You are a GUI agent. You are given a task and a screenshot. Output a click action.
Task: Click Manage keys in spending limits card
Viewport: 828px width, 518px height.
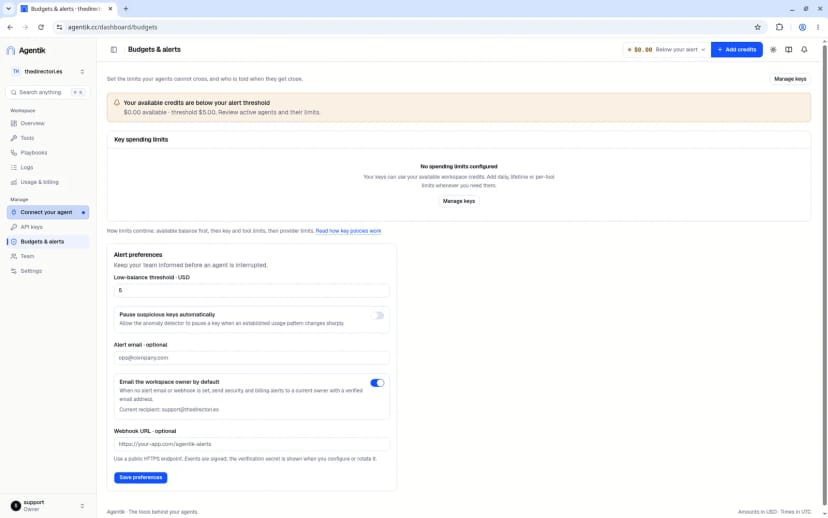pos(458,201)
